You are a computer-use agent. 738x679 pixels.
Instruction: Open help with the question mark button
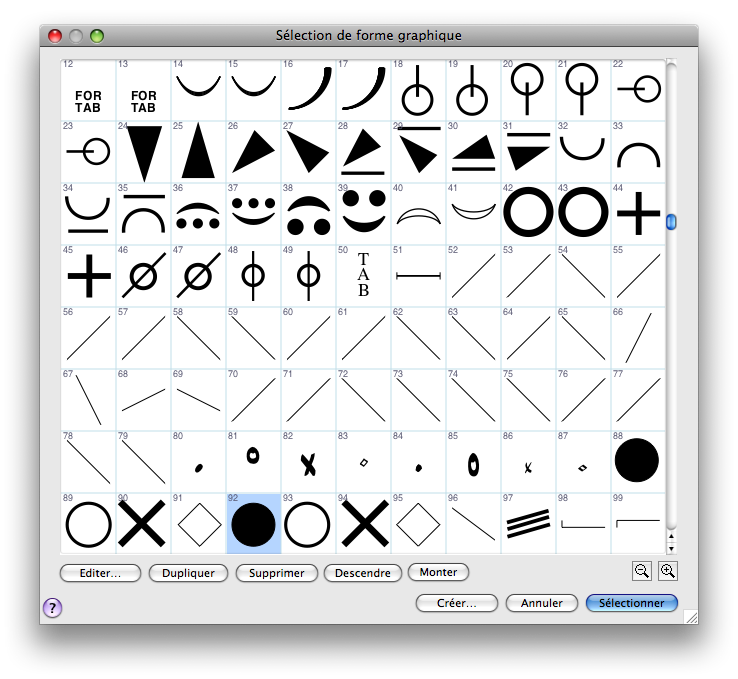pyautogui.click(x=53, y=608)
